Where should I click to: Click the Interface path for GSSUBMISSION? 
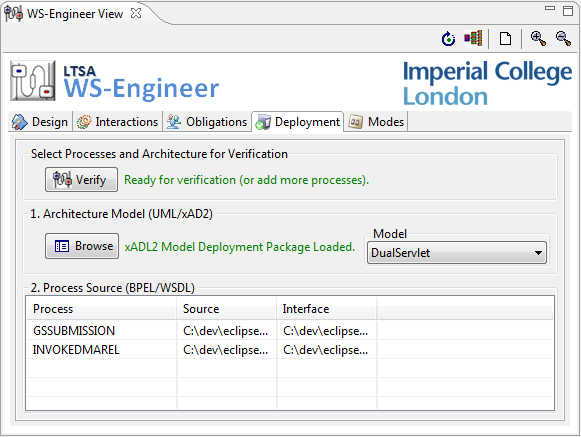click(325, 331)
